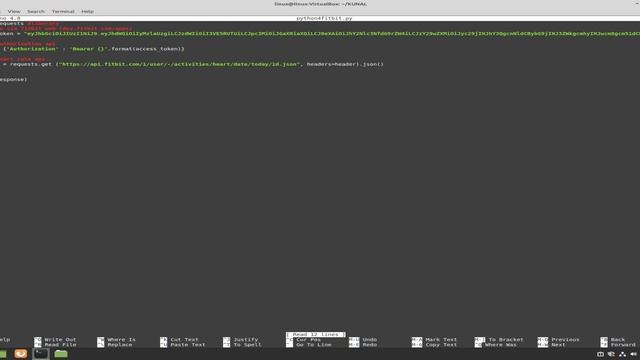640x360 pixels.
Task: Open the Help menu
Action: (x=87, y=11)
